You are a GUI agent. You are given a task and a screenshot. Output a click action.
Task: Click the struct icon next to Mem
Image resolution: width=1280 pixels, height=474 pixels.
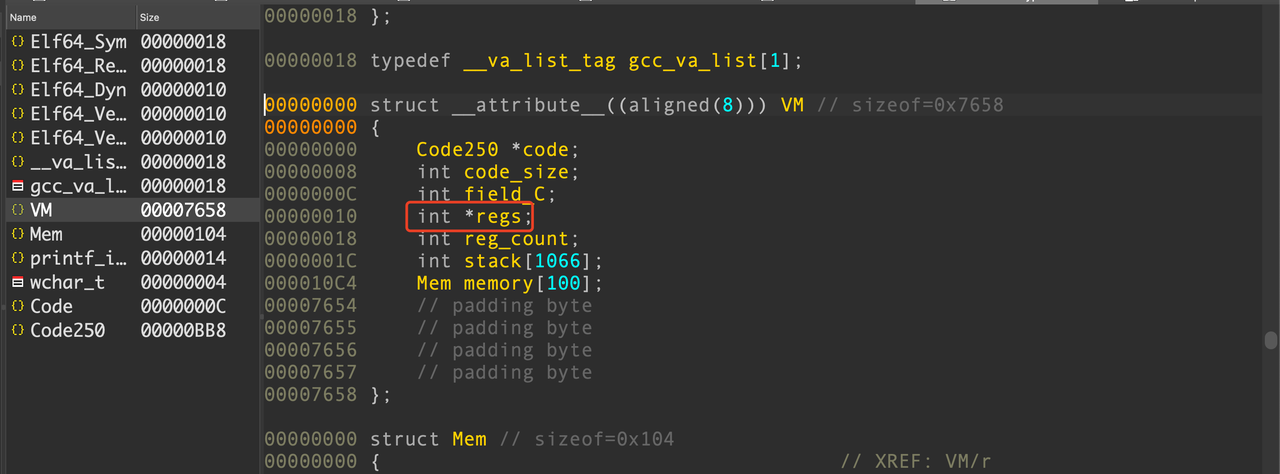pos(17,234)
